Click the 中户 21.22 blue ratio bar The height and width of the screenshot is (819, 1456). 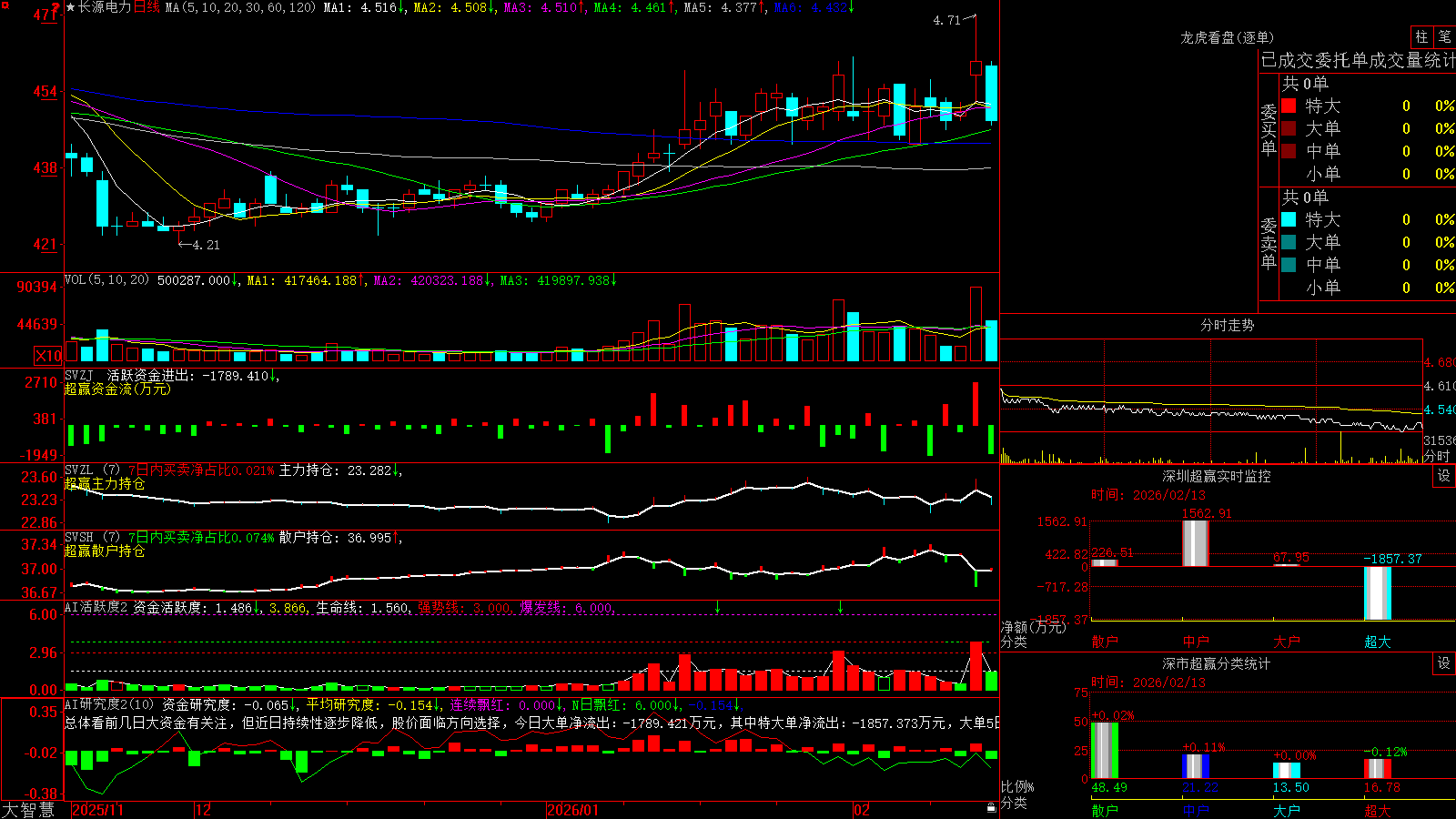click(x=1196, y=766)
